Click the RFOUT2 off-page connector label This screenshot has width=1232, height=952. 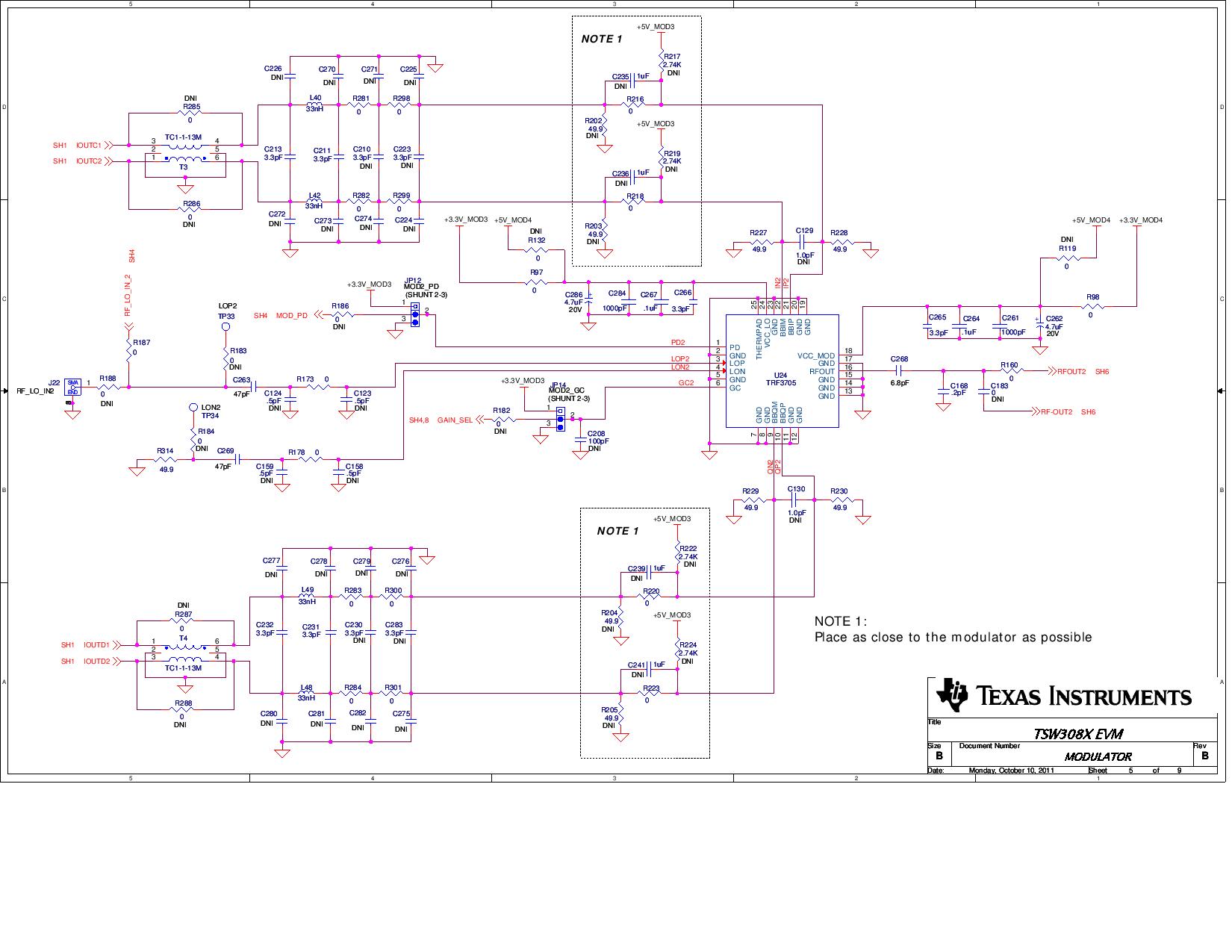click(x=1071, y=371)
